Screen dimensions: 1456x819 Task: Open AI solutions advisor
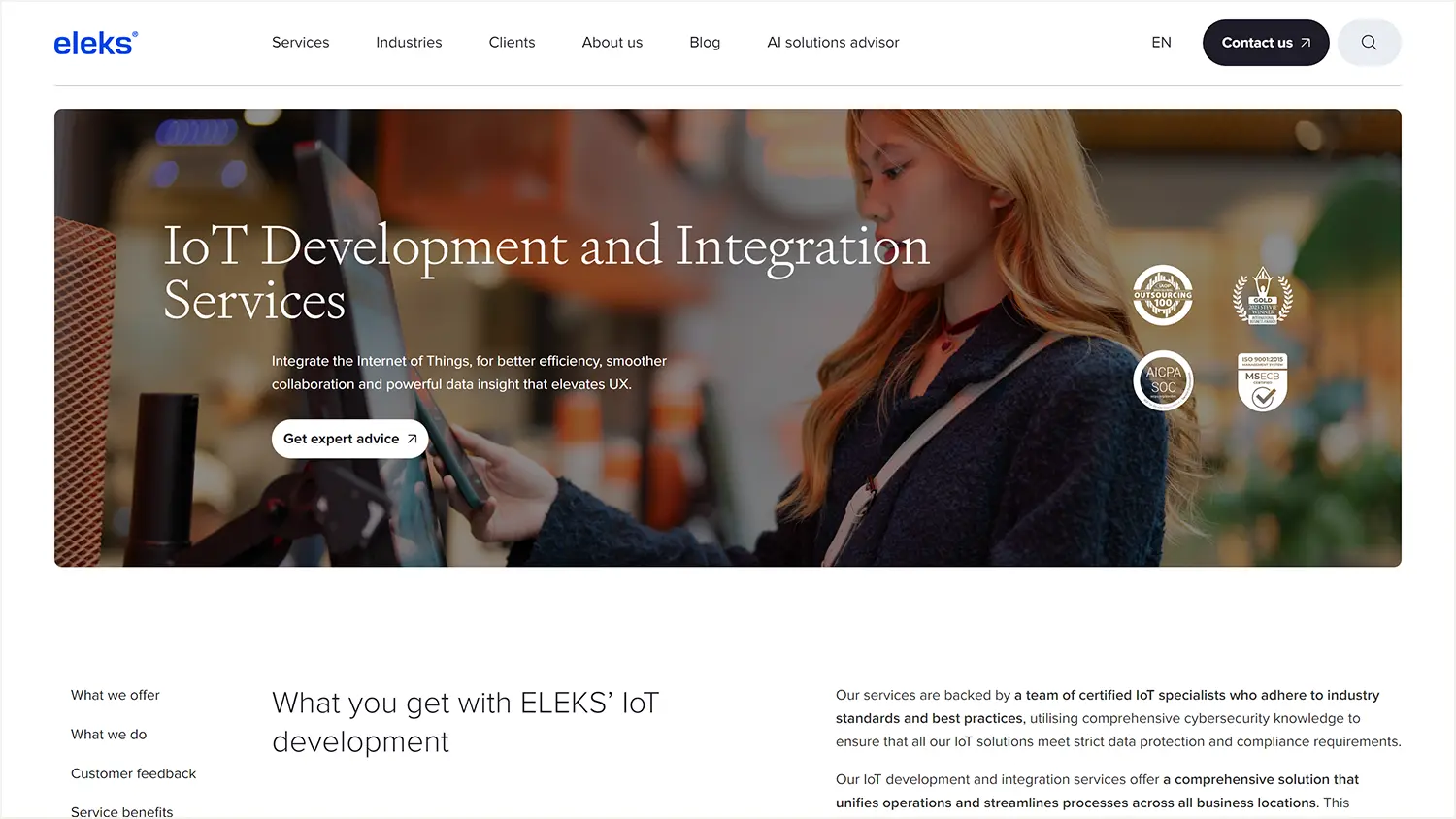833,42
